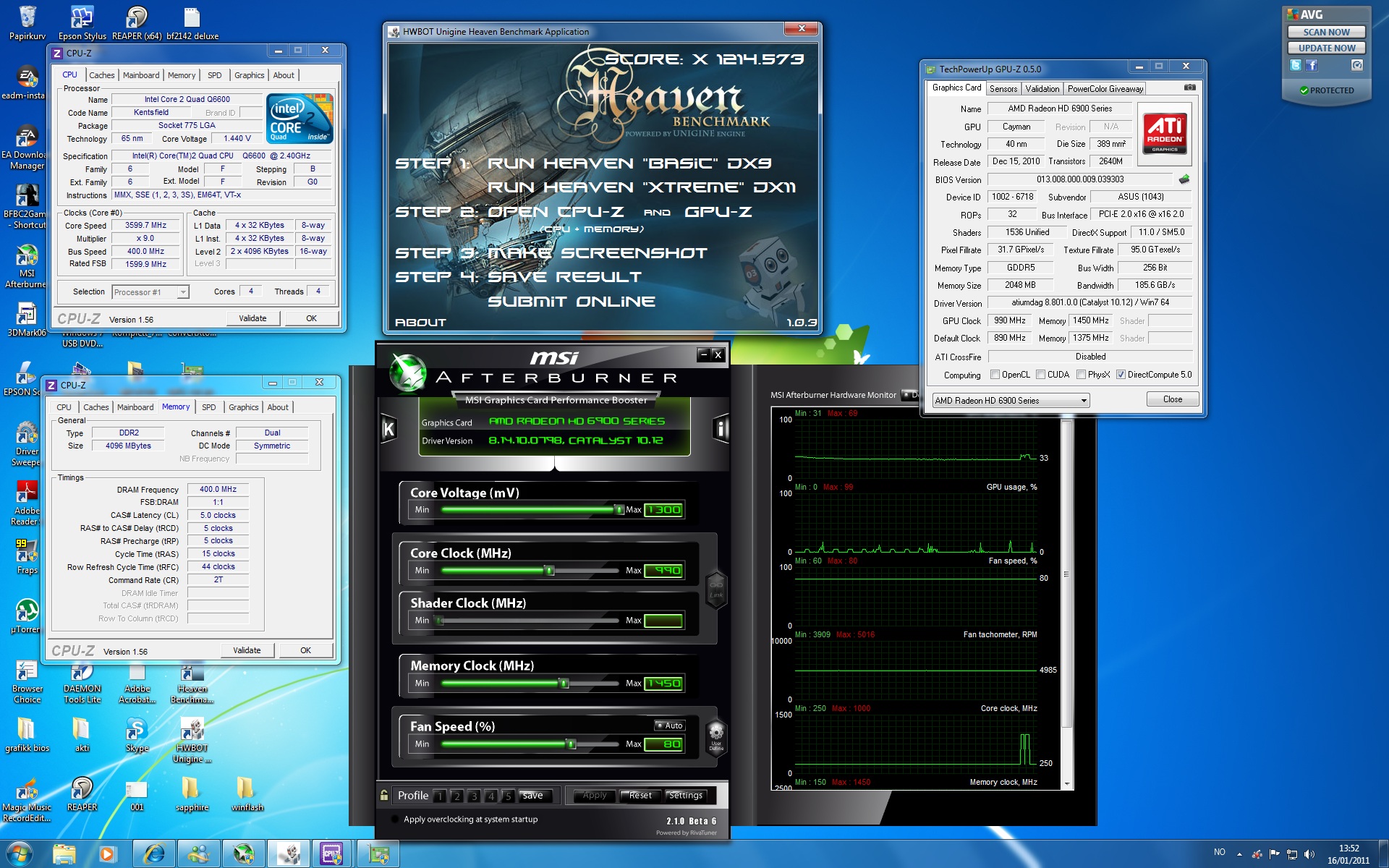Open the sapphire folder on desktop
The height and width of the screenshot is (868, 1389).
click(x=192, y=793)
